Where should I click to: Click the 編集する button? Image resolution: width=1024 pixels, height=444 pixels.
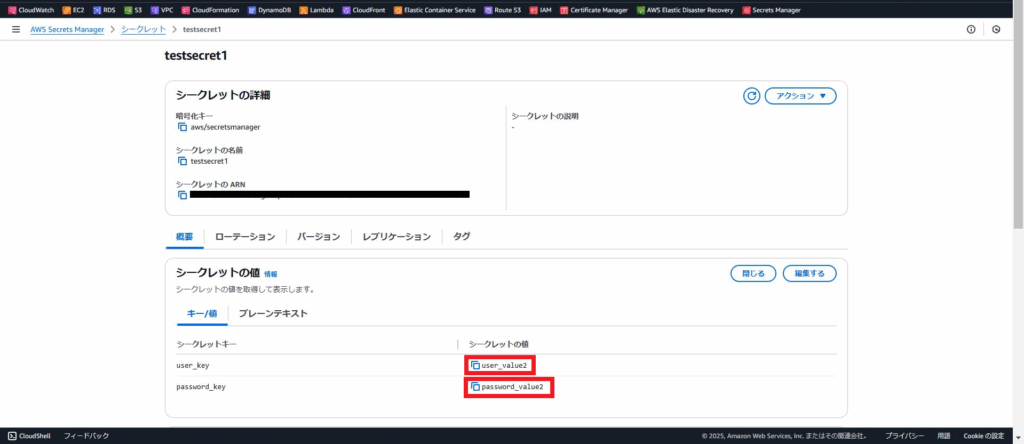(x=809, y=273)
